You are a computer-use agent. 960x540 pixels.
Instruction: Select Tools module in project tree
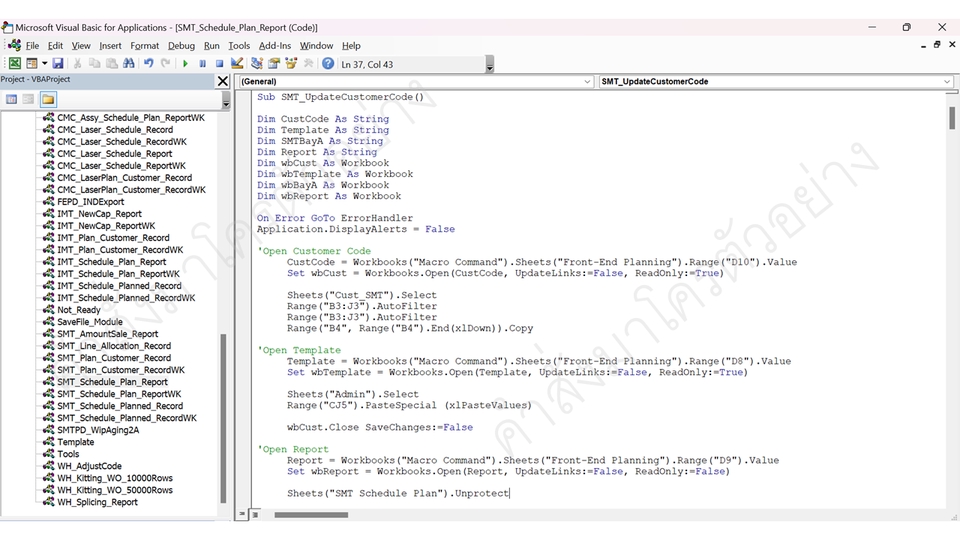click(x=68, y=454)
